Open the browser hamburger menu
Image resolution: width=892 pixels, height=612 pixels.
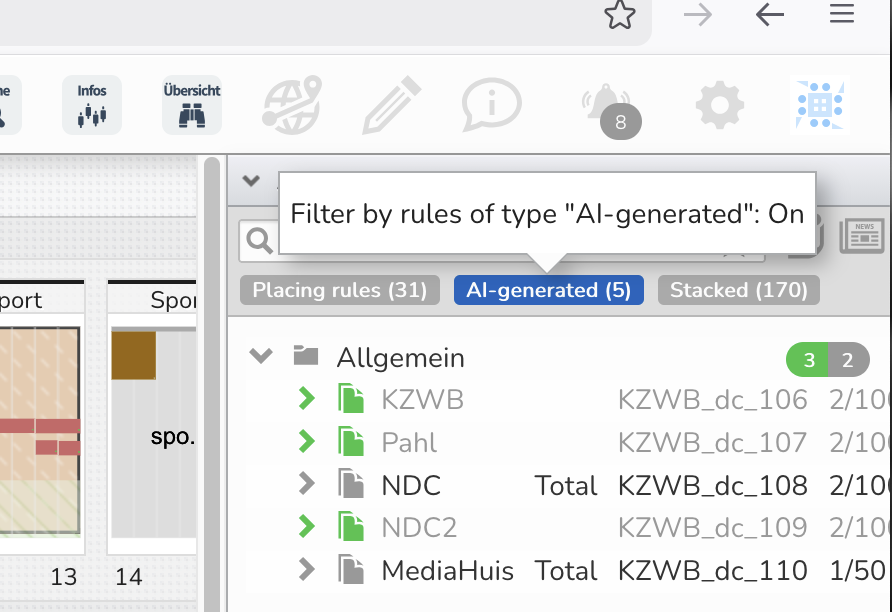(842, 15)
